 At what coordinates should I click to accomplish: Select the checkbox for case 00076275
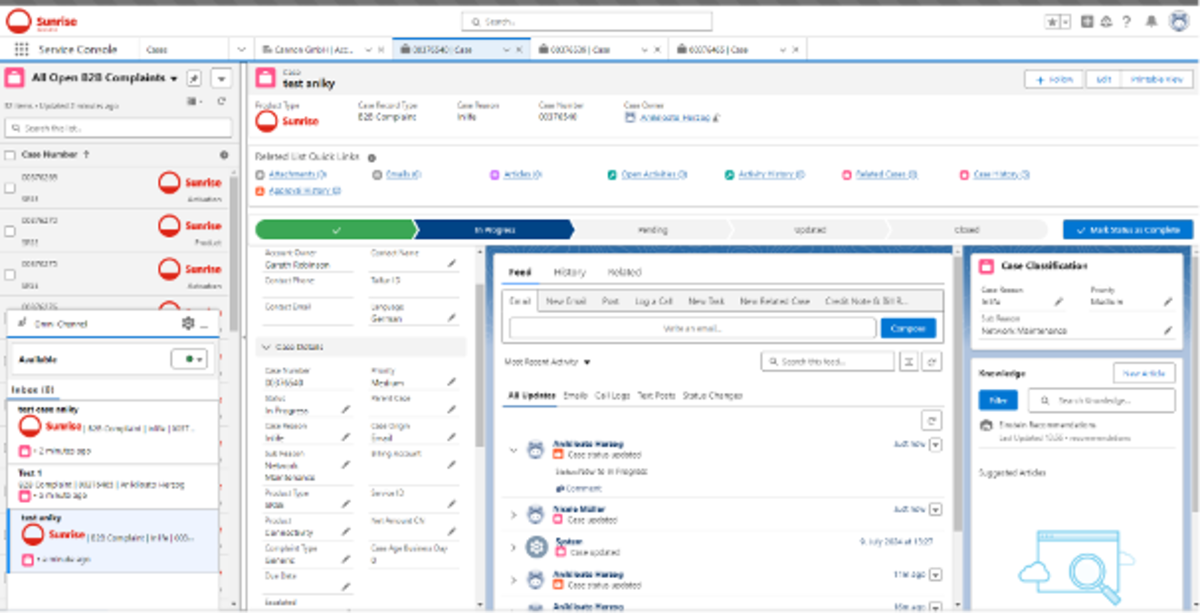(10, 274)
